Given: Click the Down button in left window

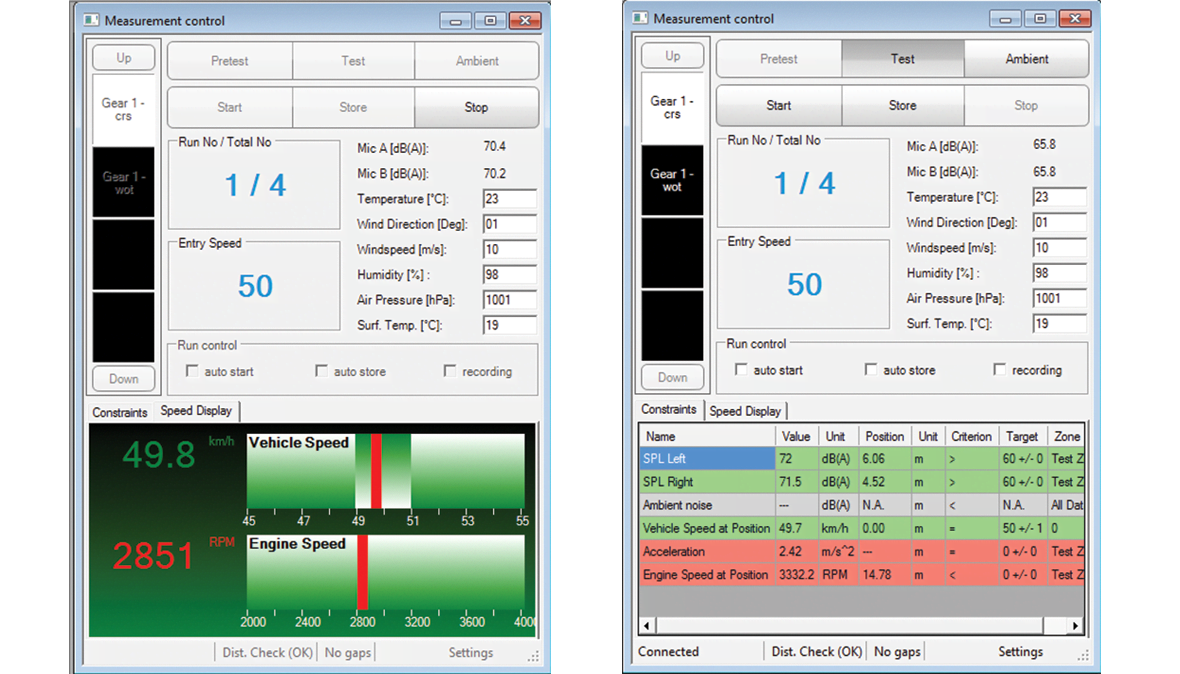Looking at the screenshot, I should (x=123, y=378).
